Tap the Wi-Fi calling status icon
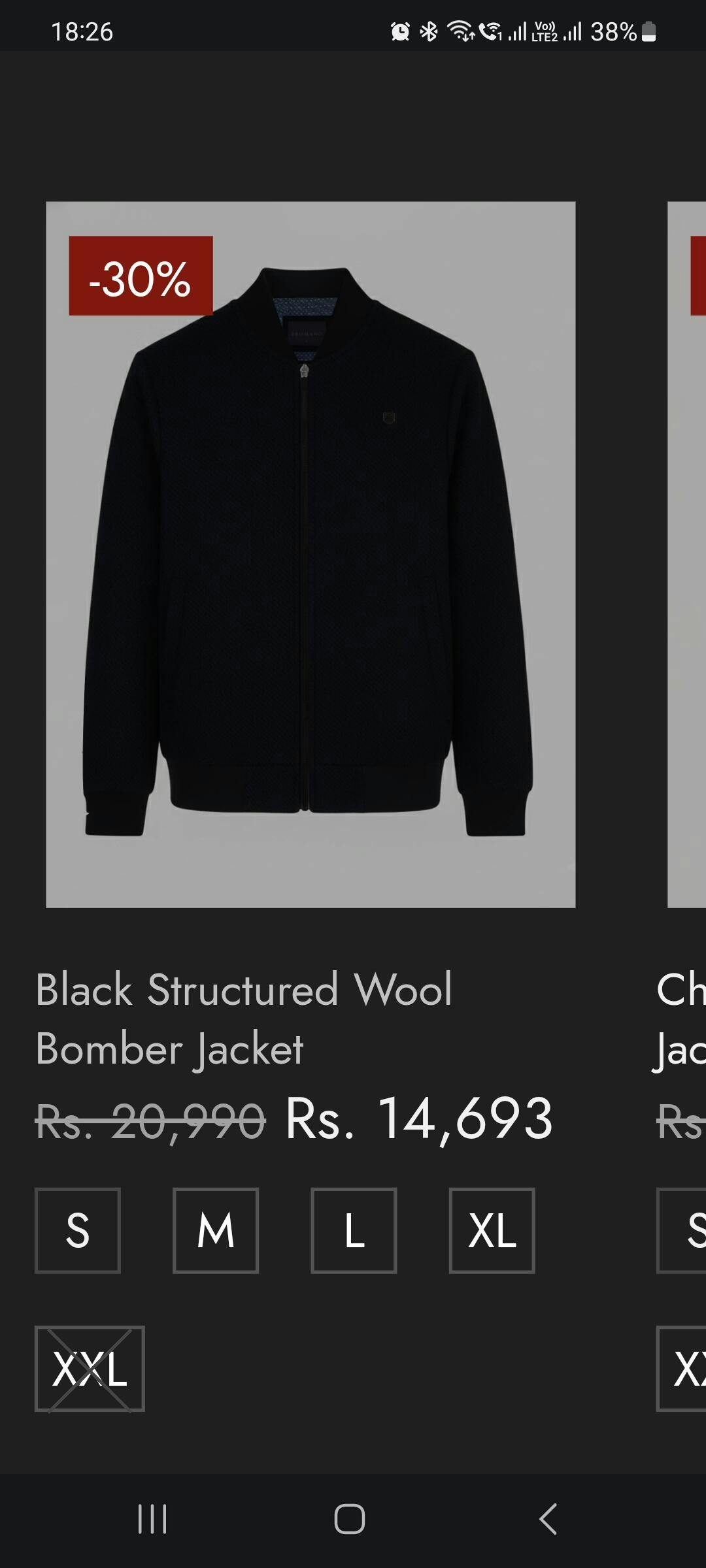Screen dimensions: 706x1568 (x=490, y=31)
